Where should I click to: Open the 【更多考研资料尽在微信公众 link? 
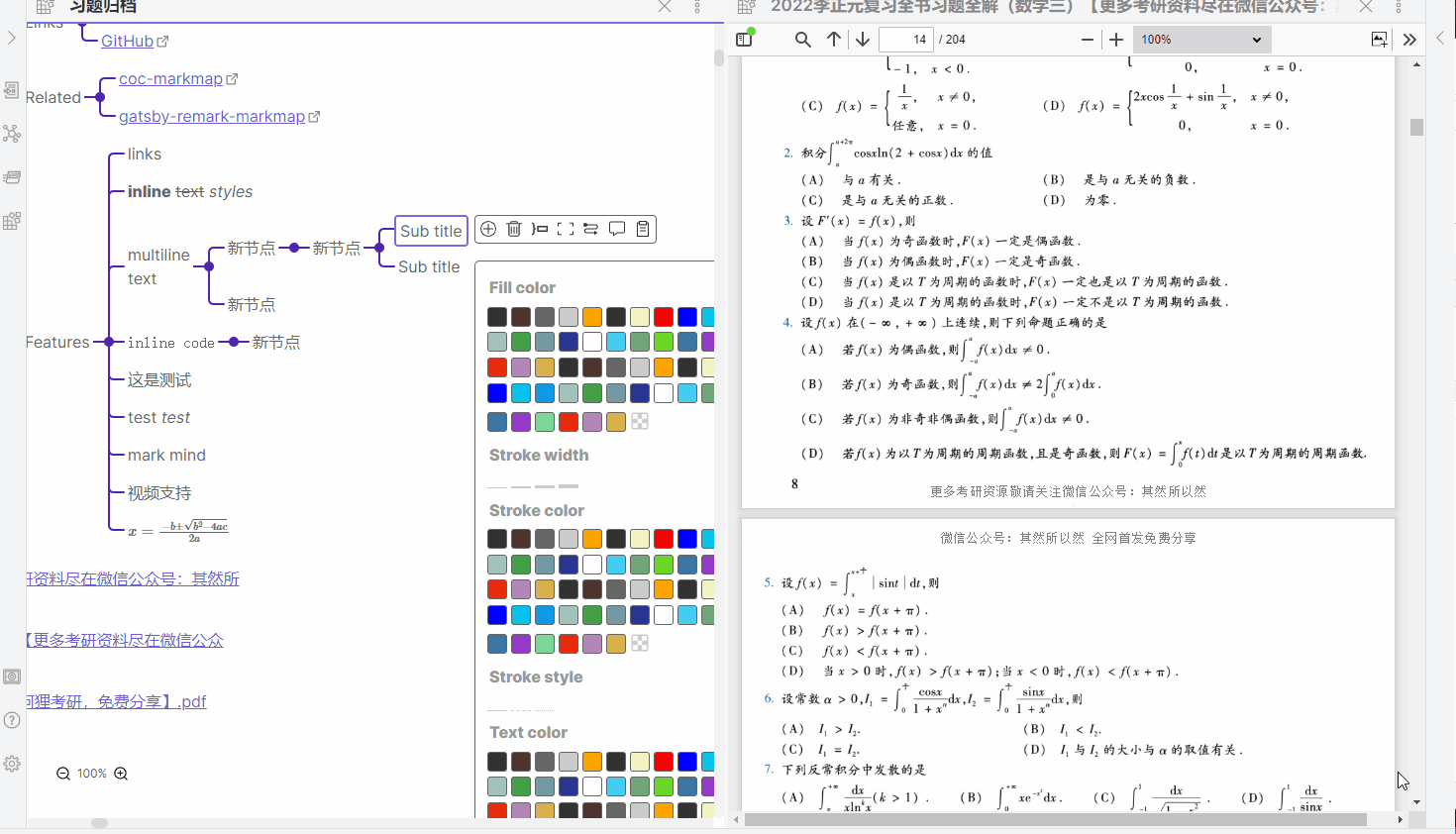click(125, 640)
